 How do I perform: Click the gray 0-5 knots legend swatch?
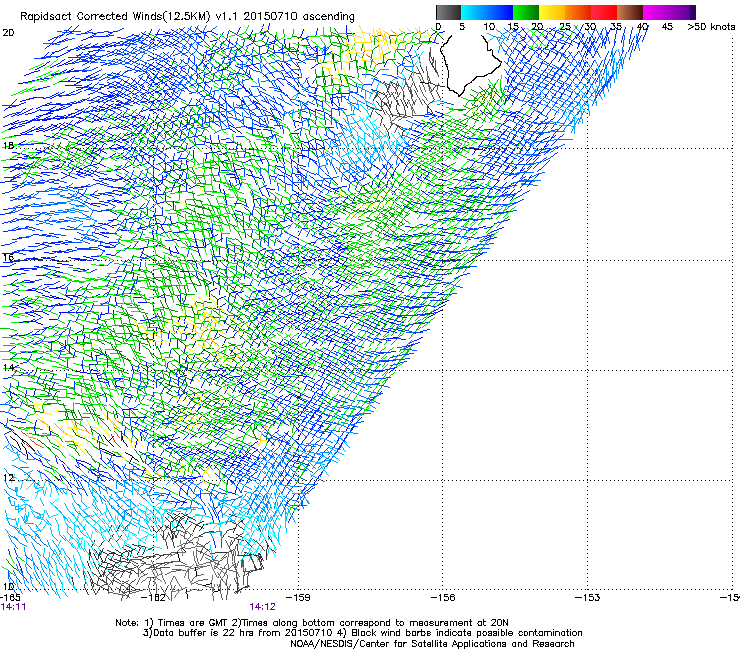(x=448, y=12)
